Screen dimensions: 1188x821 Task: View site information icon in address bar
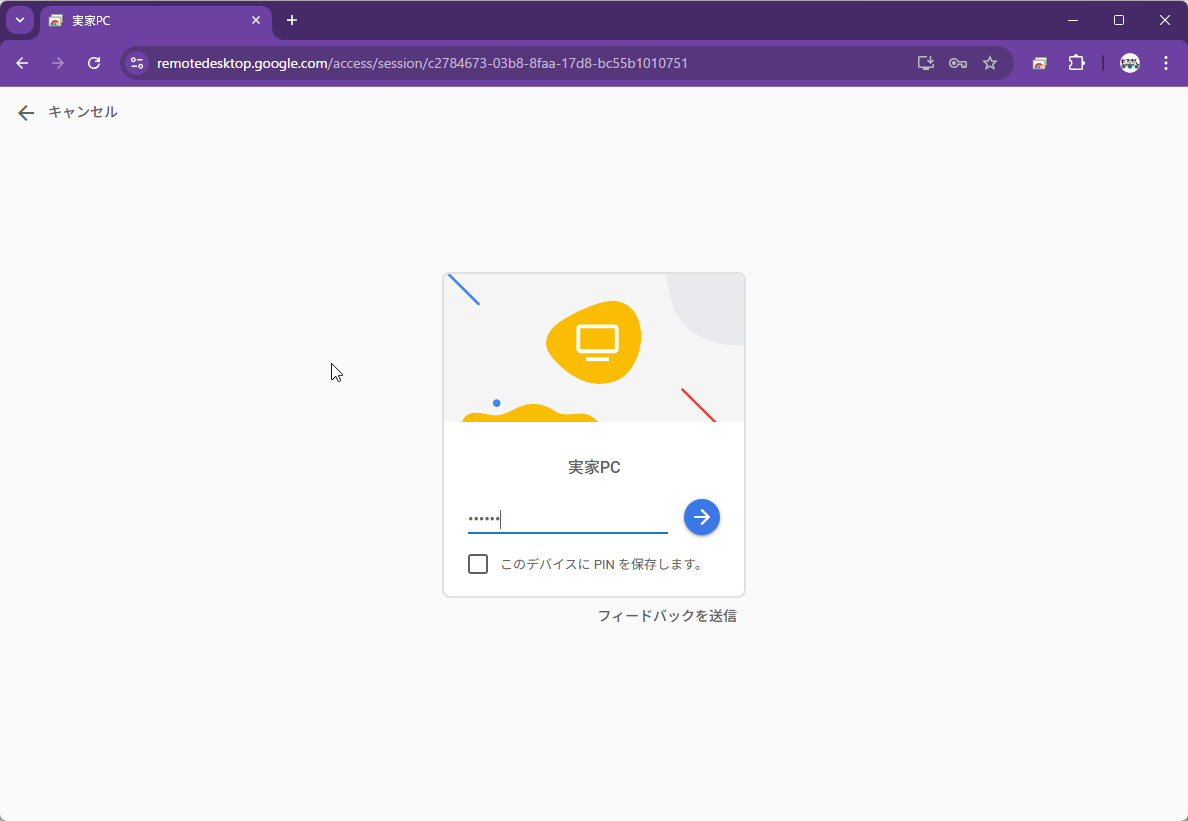[138, 63]
